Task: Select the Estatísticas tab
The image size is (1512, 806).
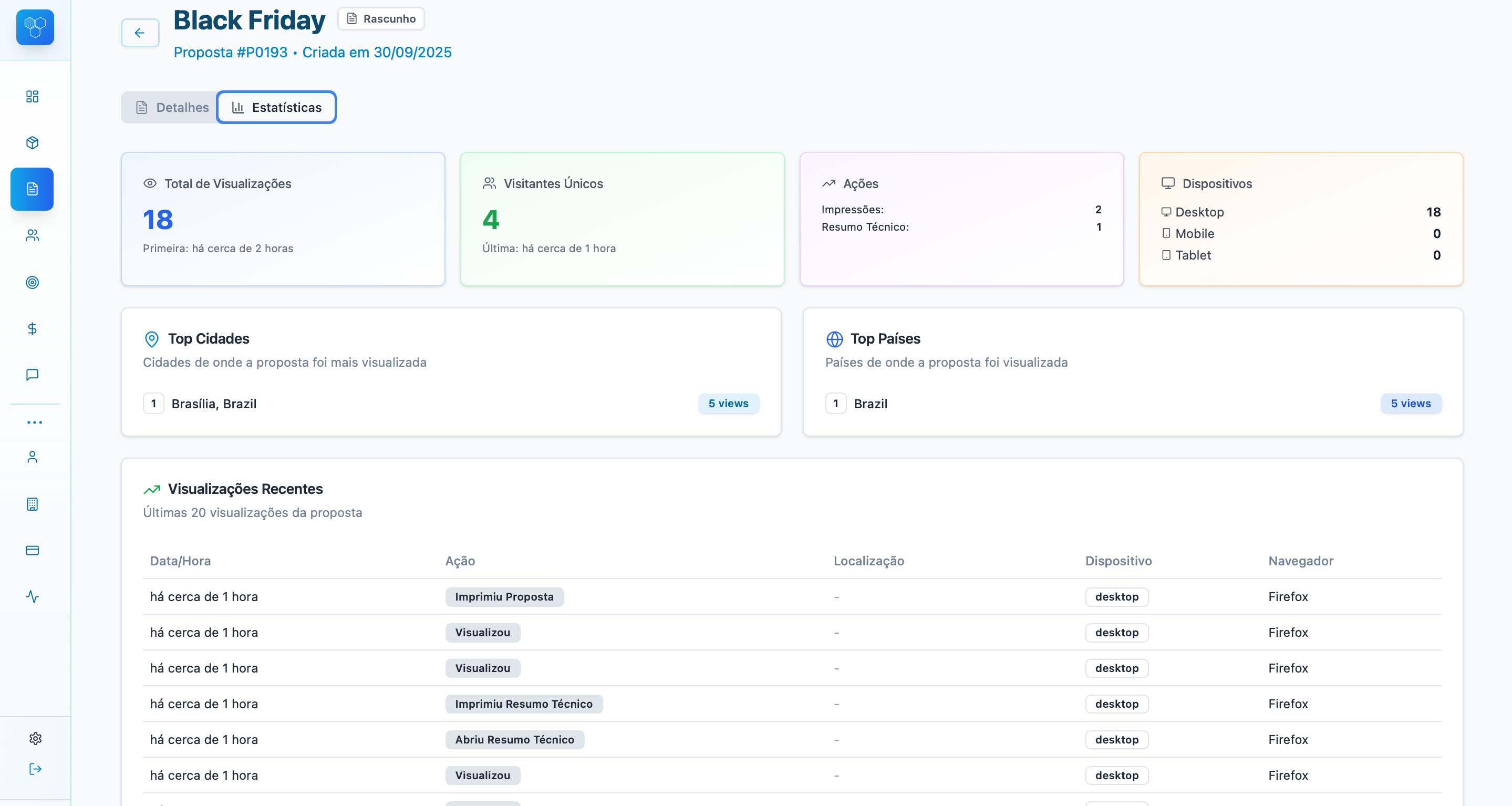Action: pyautogui.click(x=276, y=107)
